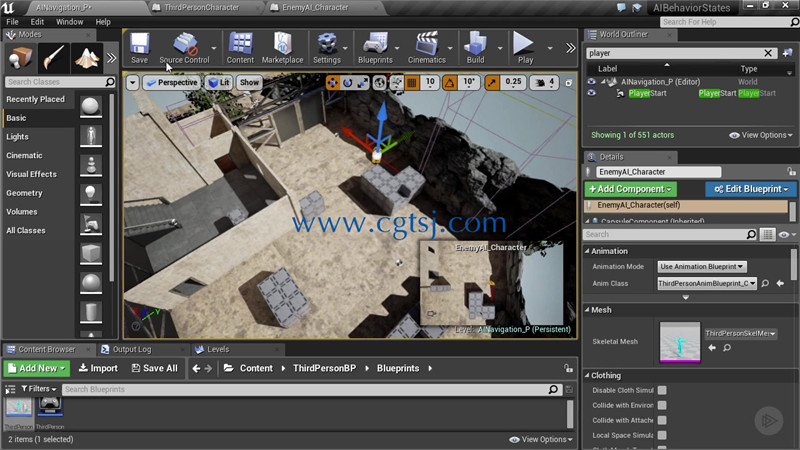800x450 pixels.
Task: Toggle grid snapping in viewport toolbar
Action: pyautogui.click(x=412, y=83)
